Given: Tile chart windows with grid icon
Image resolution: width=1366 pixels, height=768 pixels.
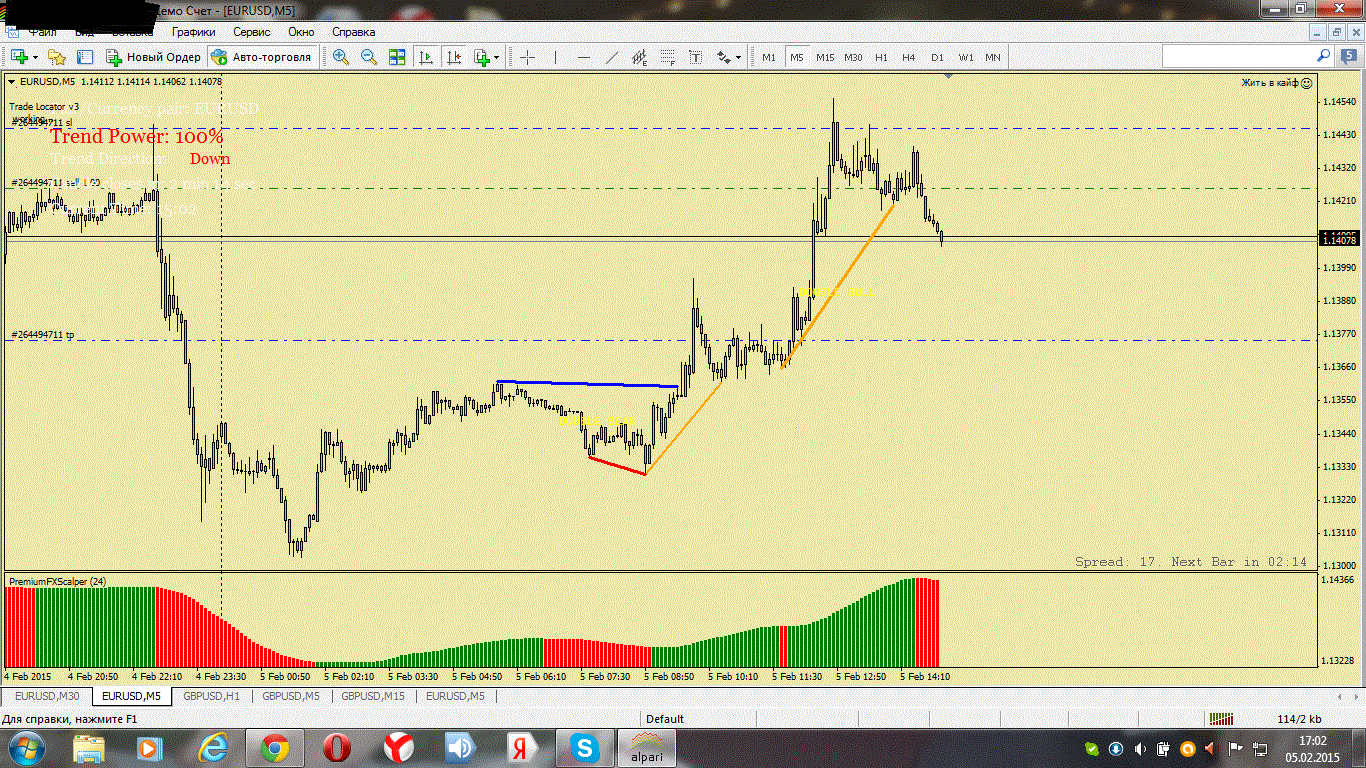Looking at the screenshot, I should pos(397,57).
